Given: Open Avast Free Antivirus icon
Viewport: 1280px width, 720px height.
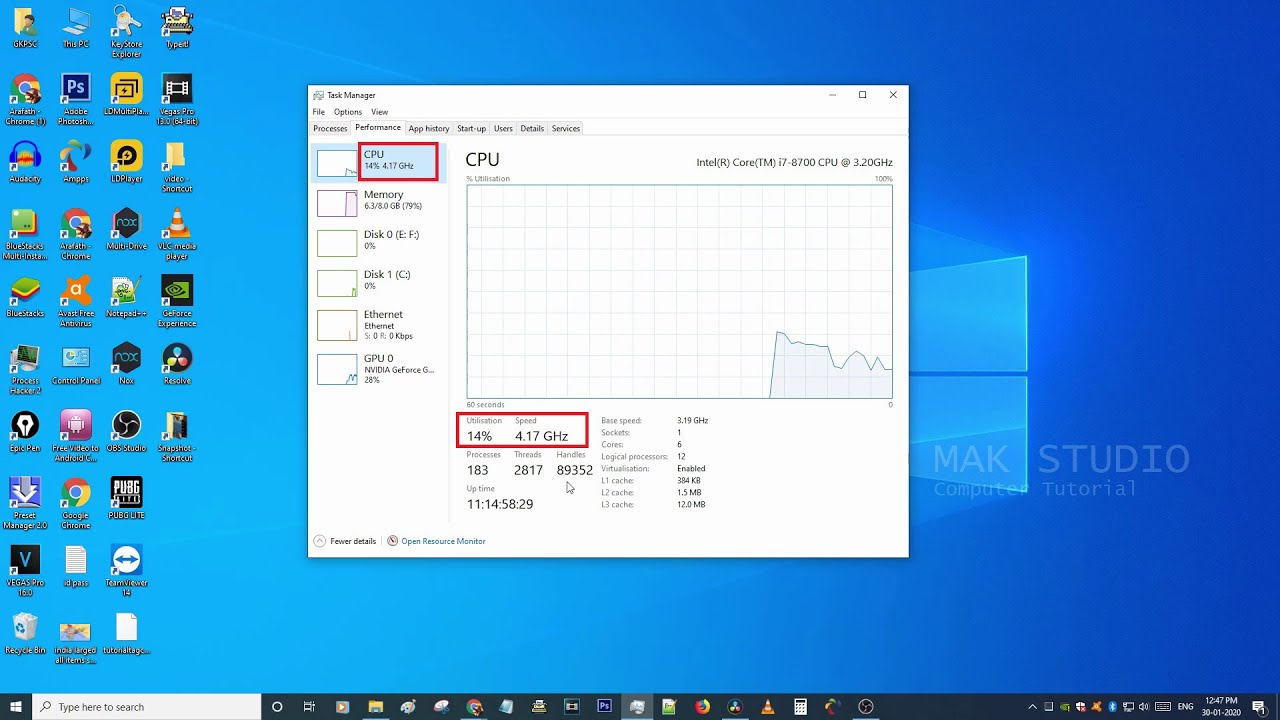Looking at the screenshot, I should point(76,301).
